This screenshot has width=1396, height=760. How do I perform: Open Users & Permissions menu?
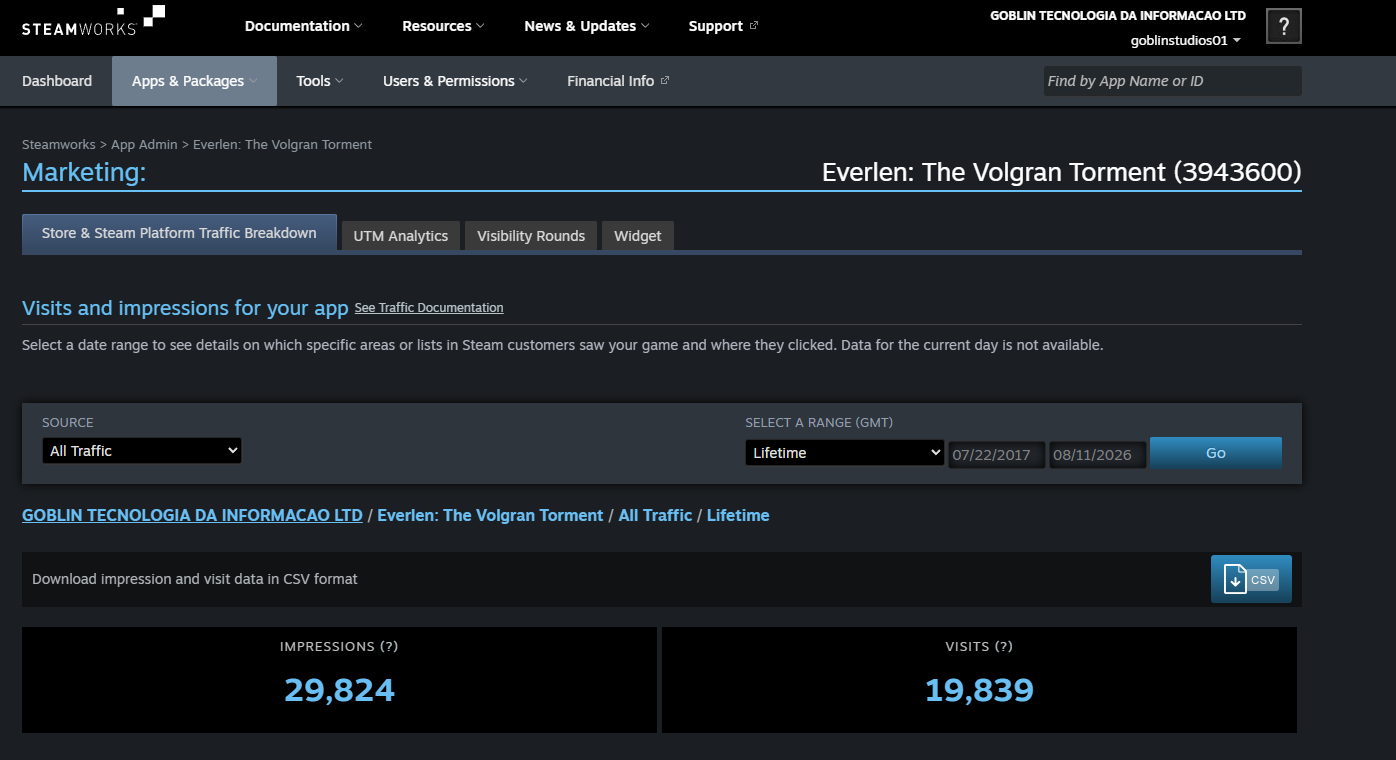[x=455, y=81]
